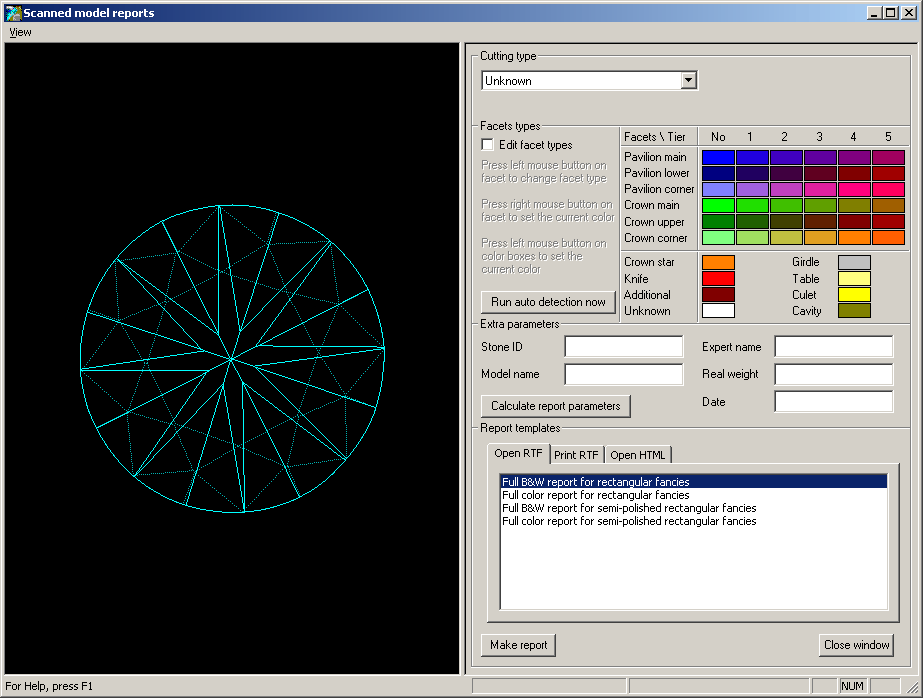The width and height of the screenshot is (923, 698).
Task: Pick the Crown star orange color swatch
Action: click(x=718, y=263)
